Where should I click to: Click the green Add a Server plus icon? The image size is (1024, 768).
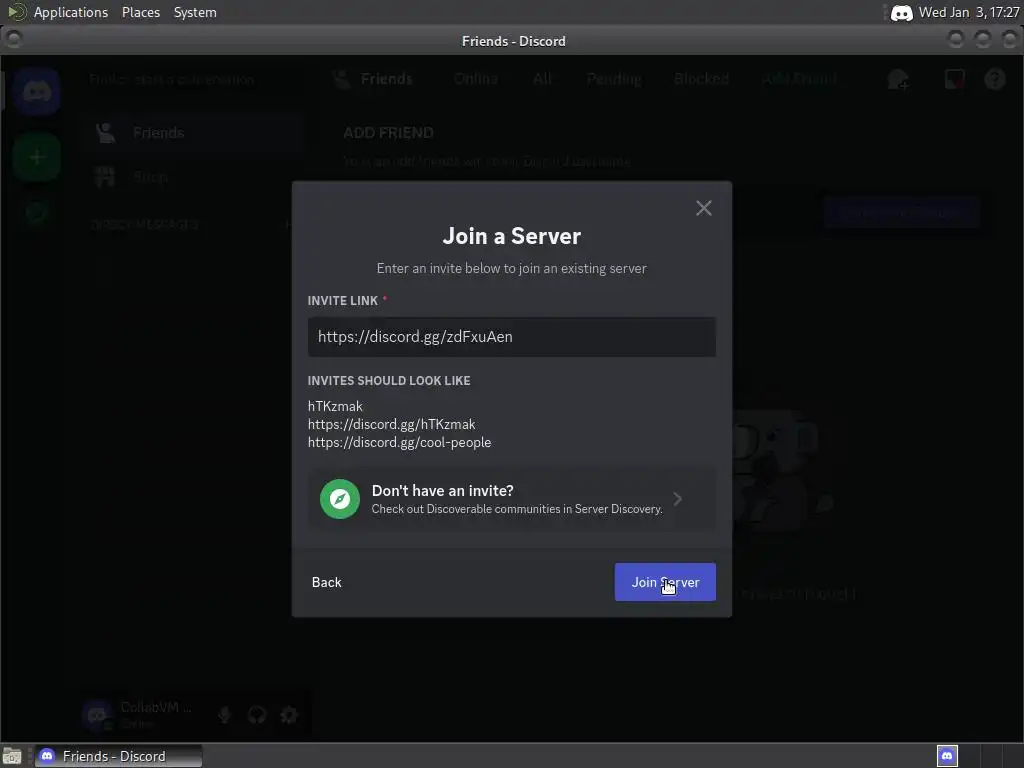click(37, 157)
